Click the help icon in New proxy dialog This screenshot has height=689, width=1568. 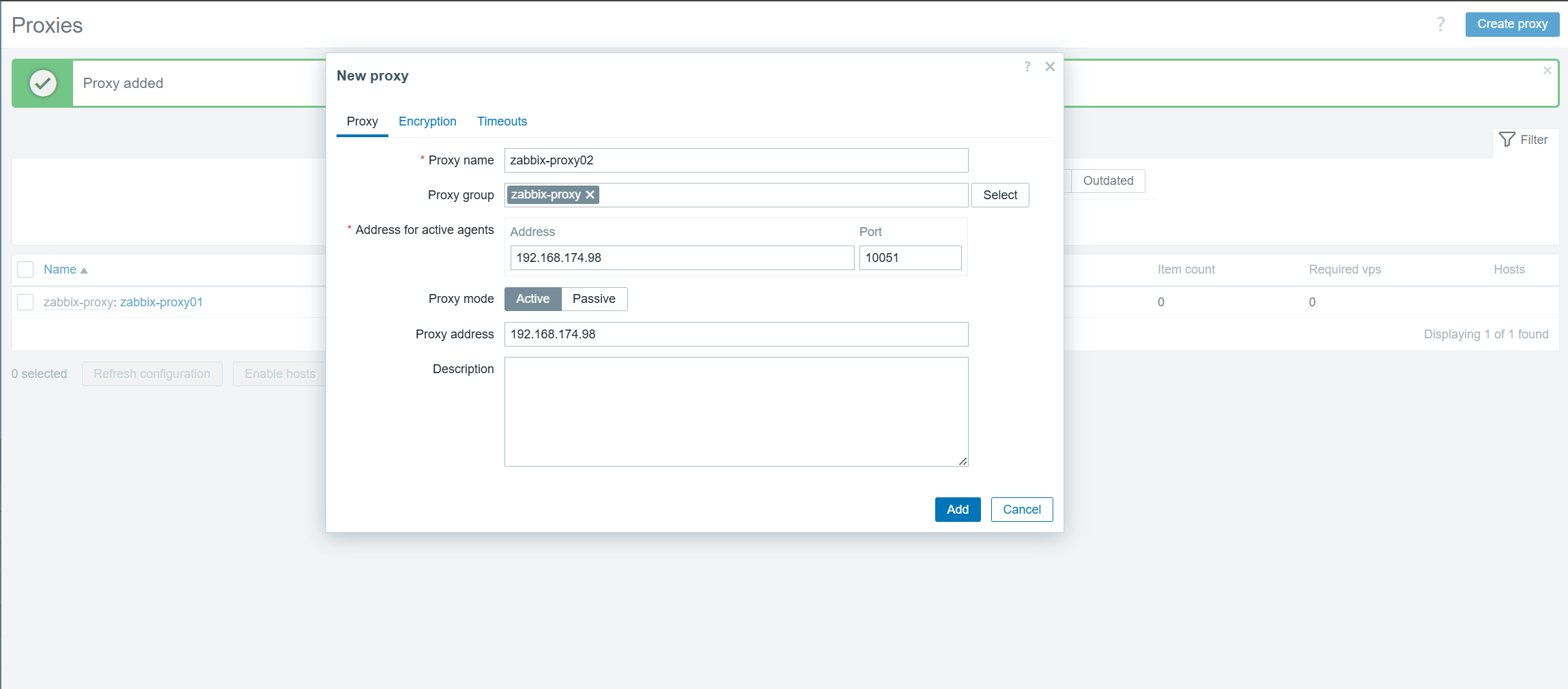1027,67
